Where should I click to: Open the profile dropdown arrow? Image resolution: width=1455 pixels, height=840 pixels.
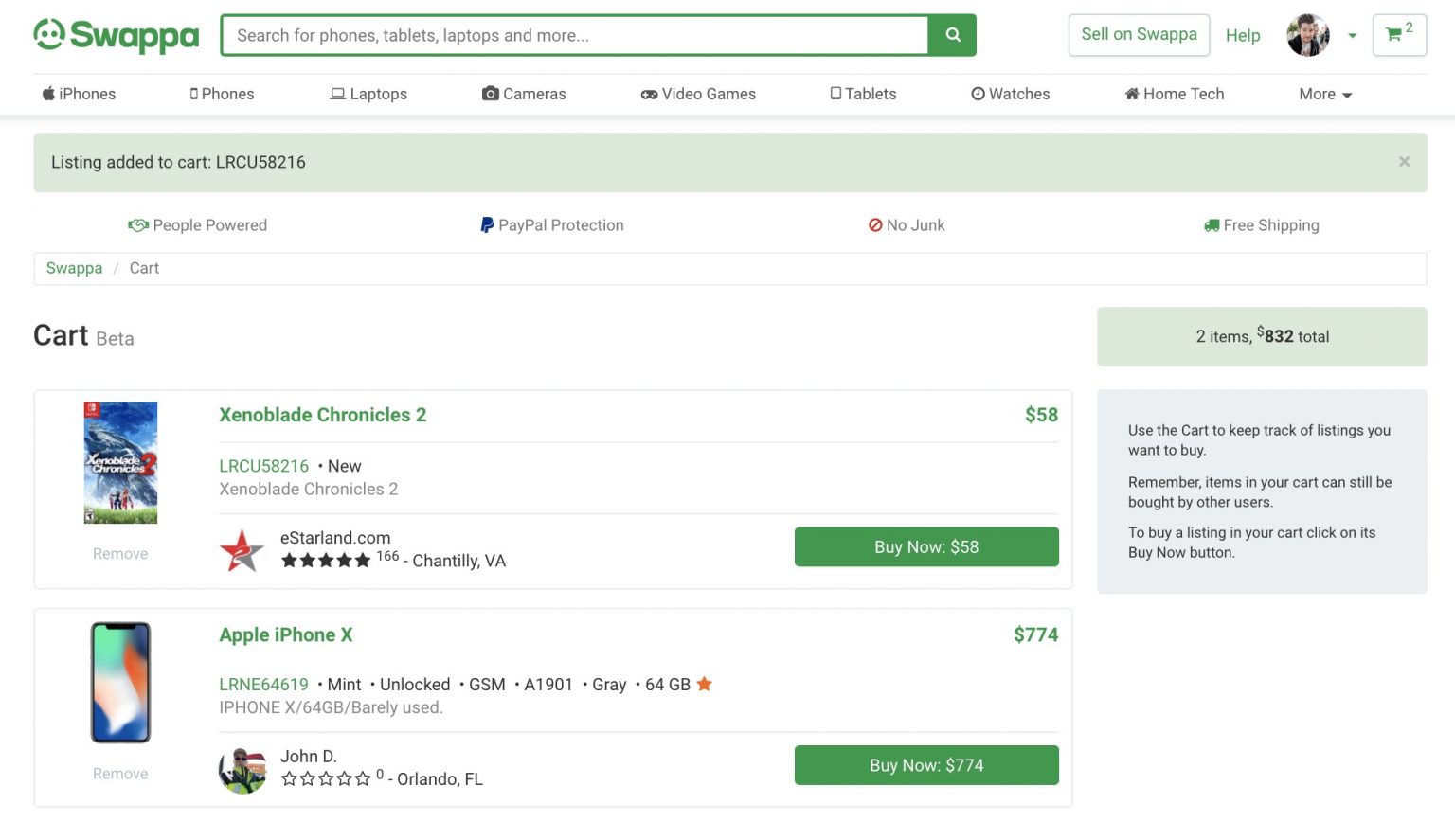tap(1352, 38)
